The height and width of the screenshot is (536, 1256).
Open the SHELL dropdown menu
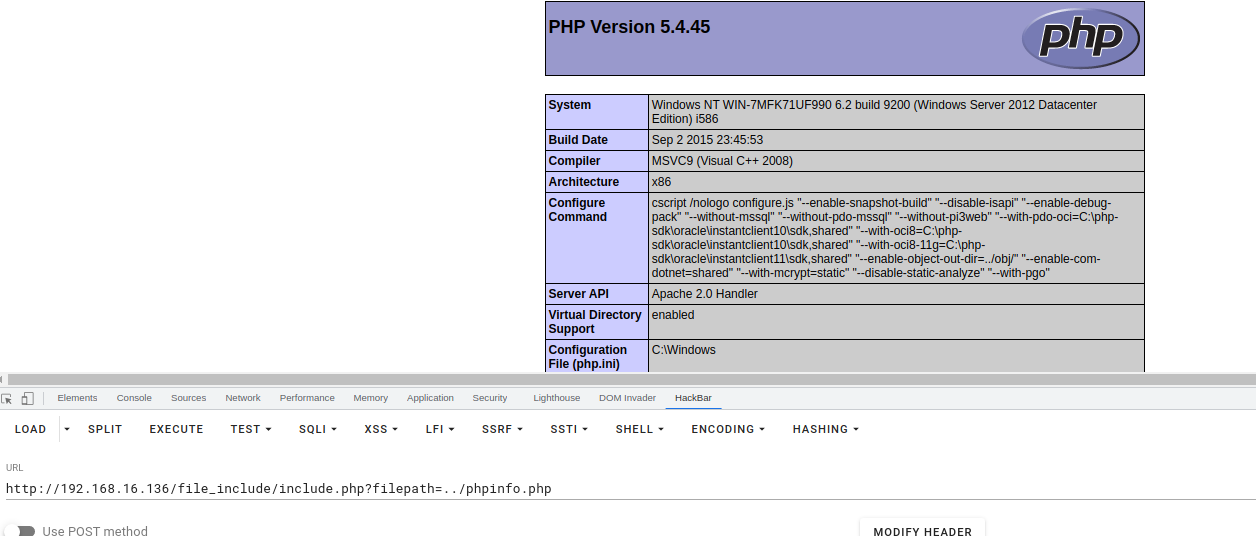tap(640, 429)
